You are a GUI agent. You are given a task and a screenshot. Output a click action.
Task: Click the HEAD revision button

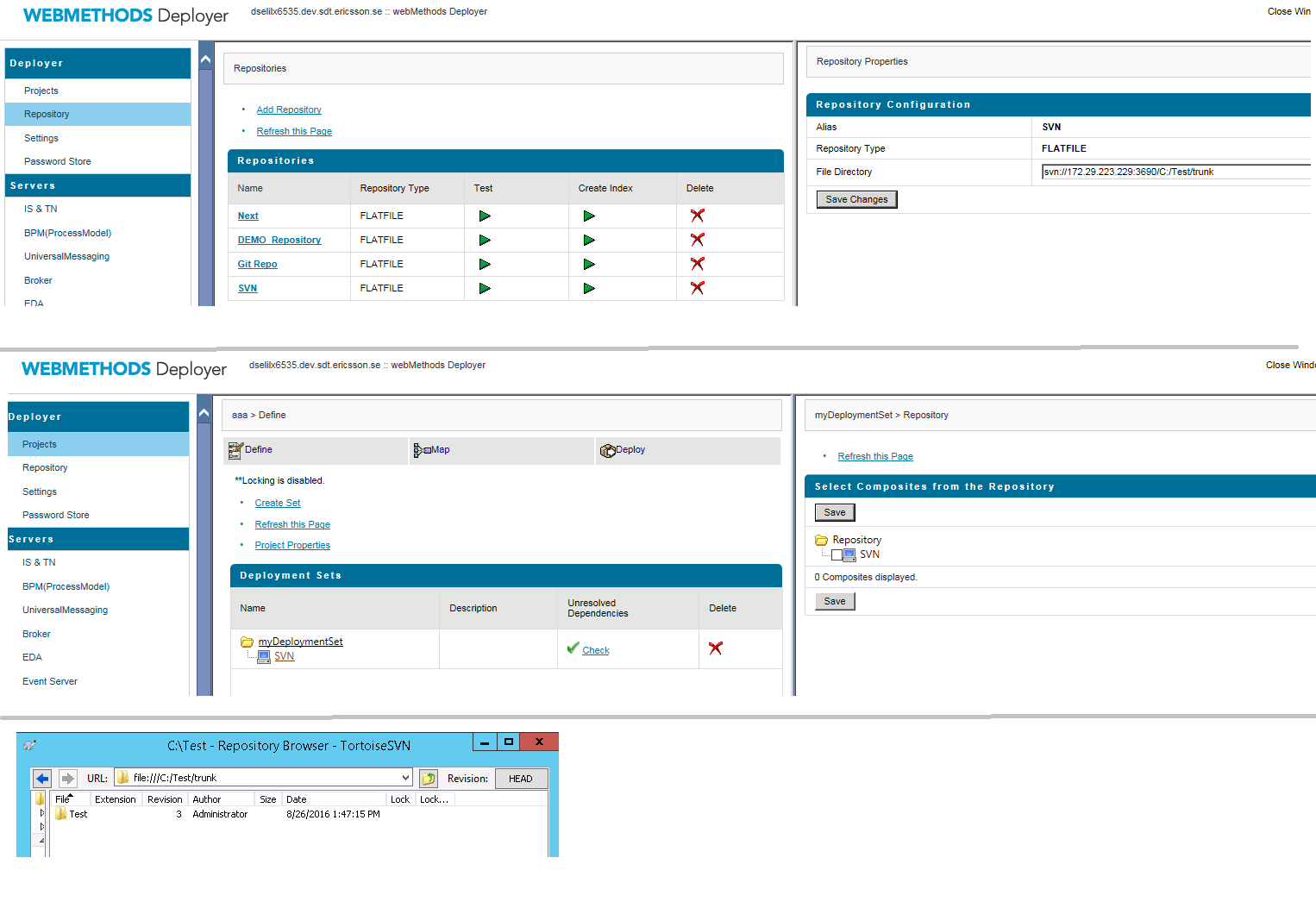(x=521, y=779)
